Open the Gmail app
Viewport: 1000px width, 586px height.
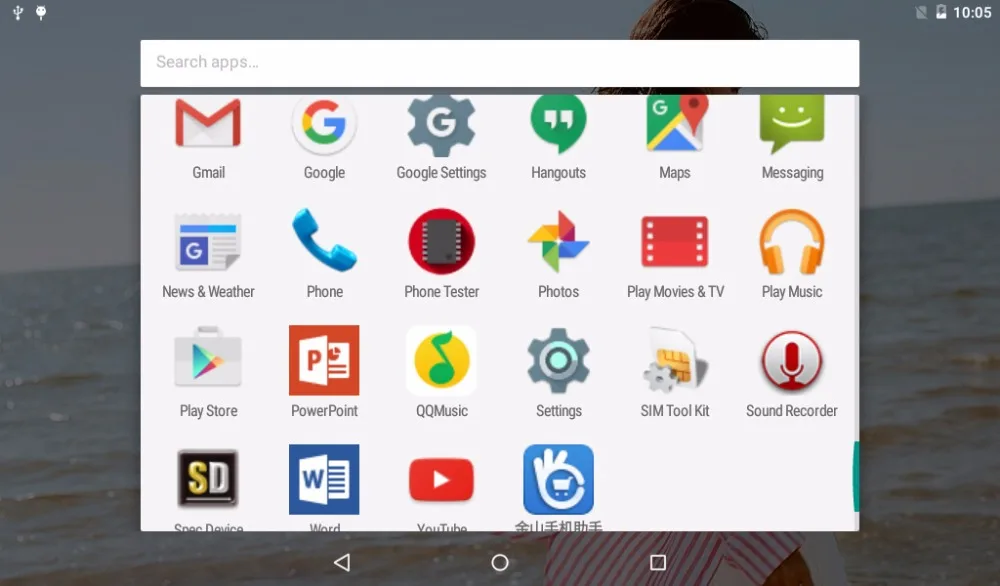(x=209, y=122)
